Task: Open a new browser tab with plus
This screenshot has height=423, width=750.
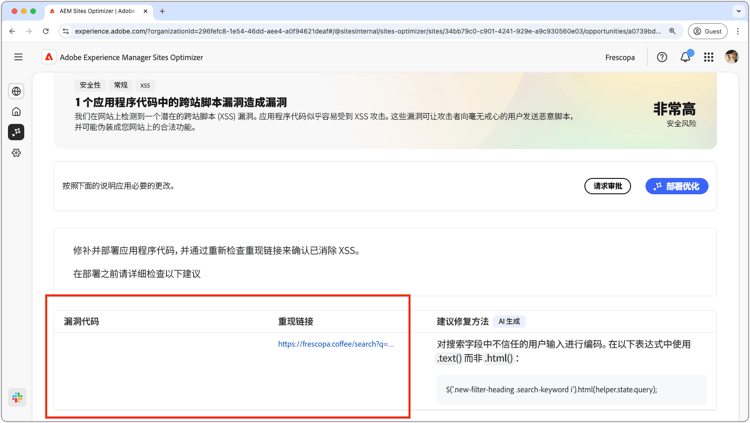Action: (x=162, y=11)
